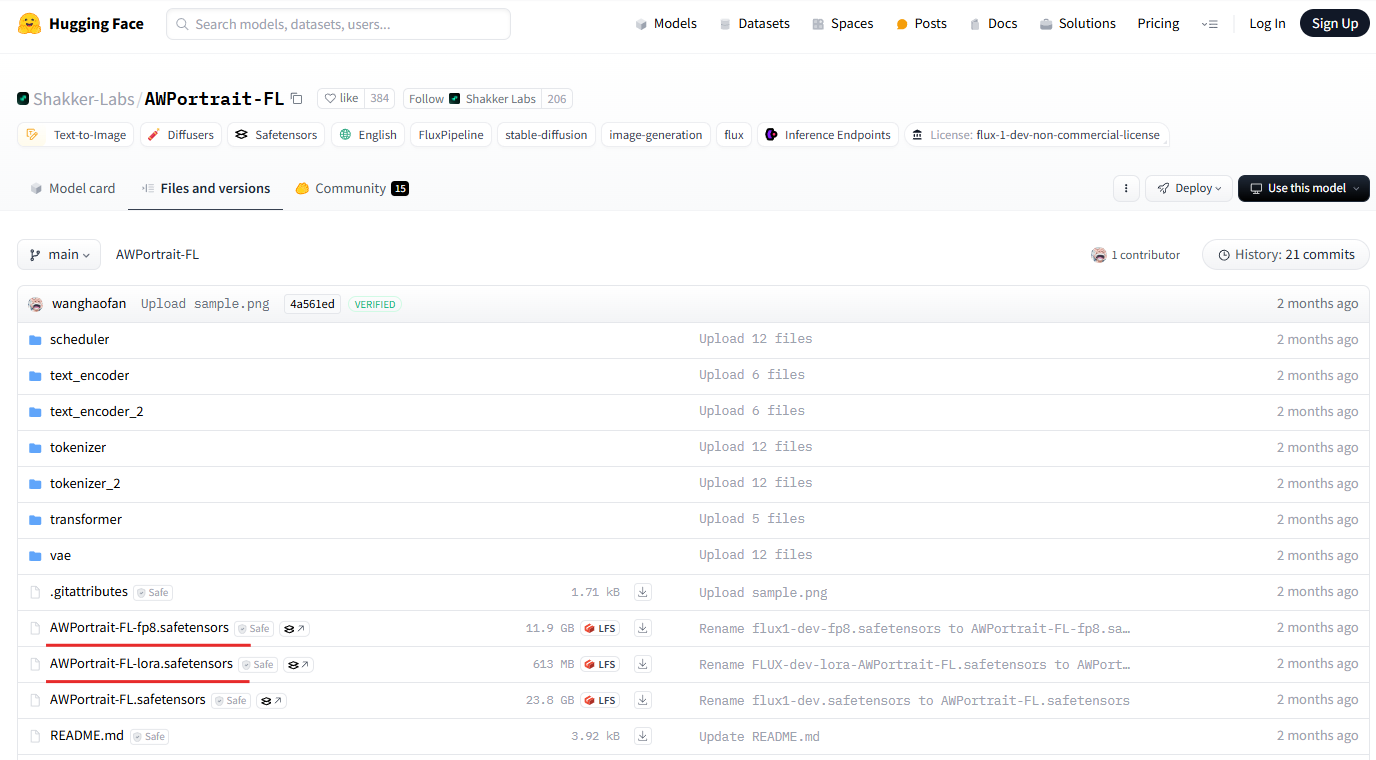Screen dimensions: 1376x760
Task: Focus the search models input field
Action: coord(338,24)
